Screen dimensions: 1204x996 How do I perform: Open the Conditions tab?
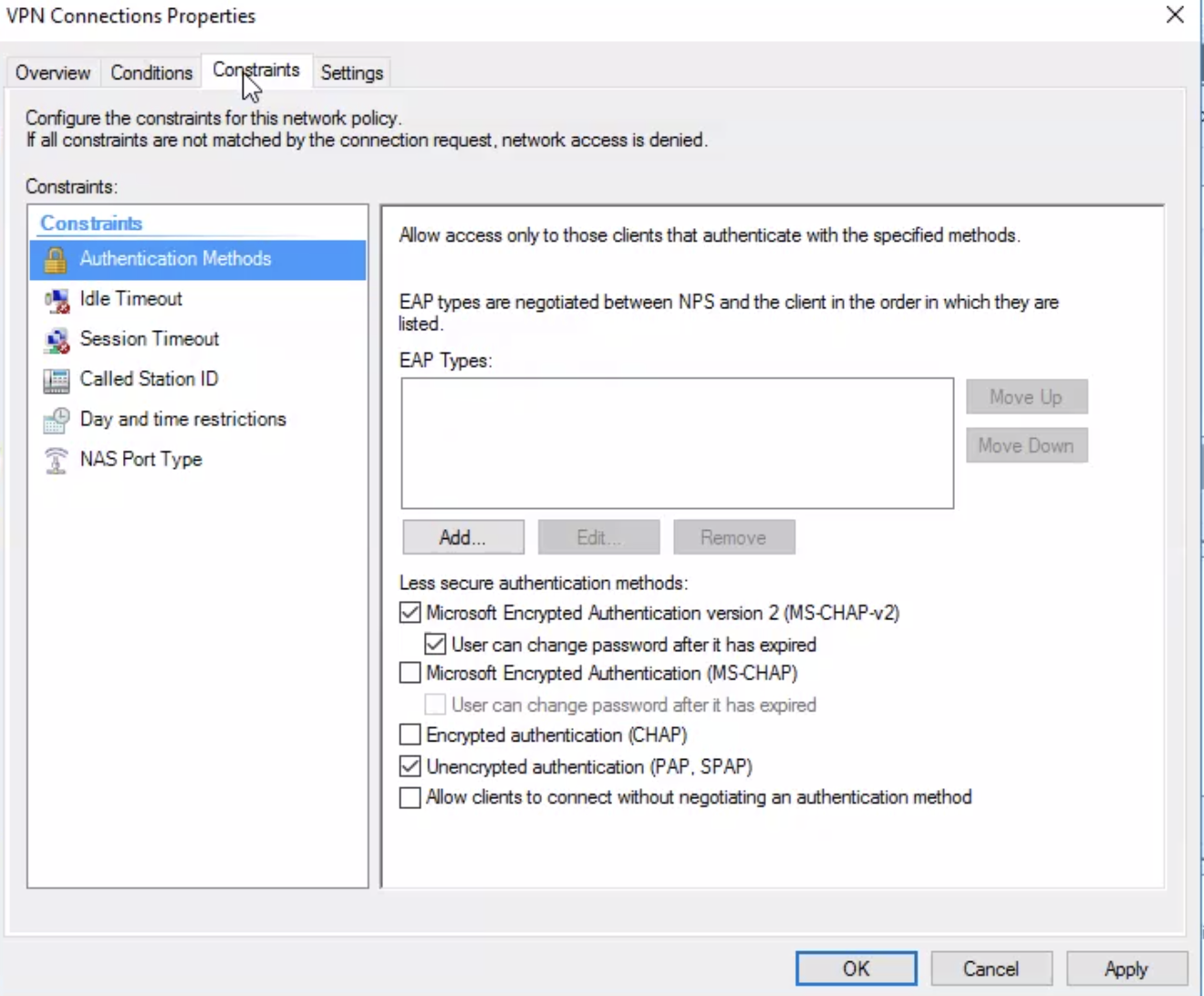[150, 73]
